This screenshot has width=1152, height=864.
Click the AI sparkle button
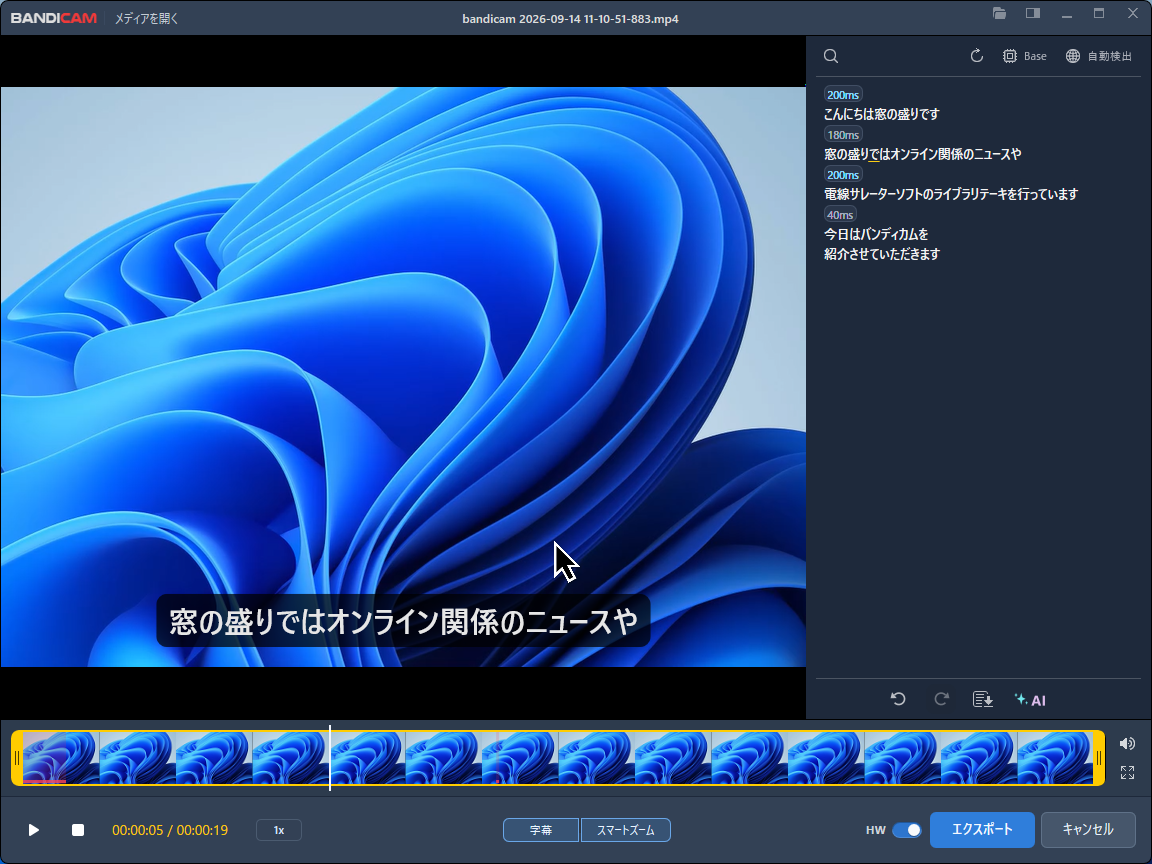coord(1030,699)
